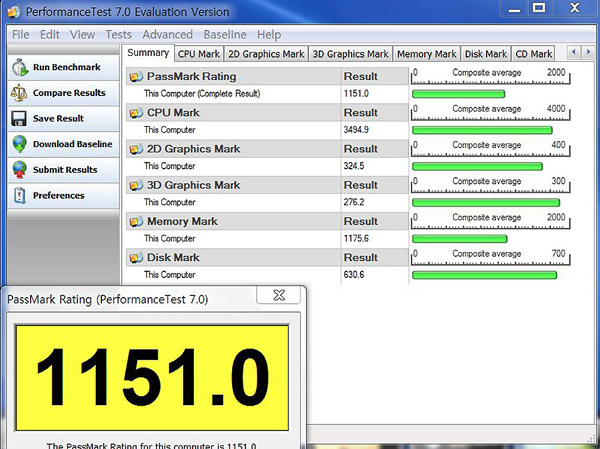Click the CPU Mark composite average scale
Image resolution: width=600 pixels, height=449 pixels.
(x=491, y=113)
